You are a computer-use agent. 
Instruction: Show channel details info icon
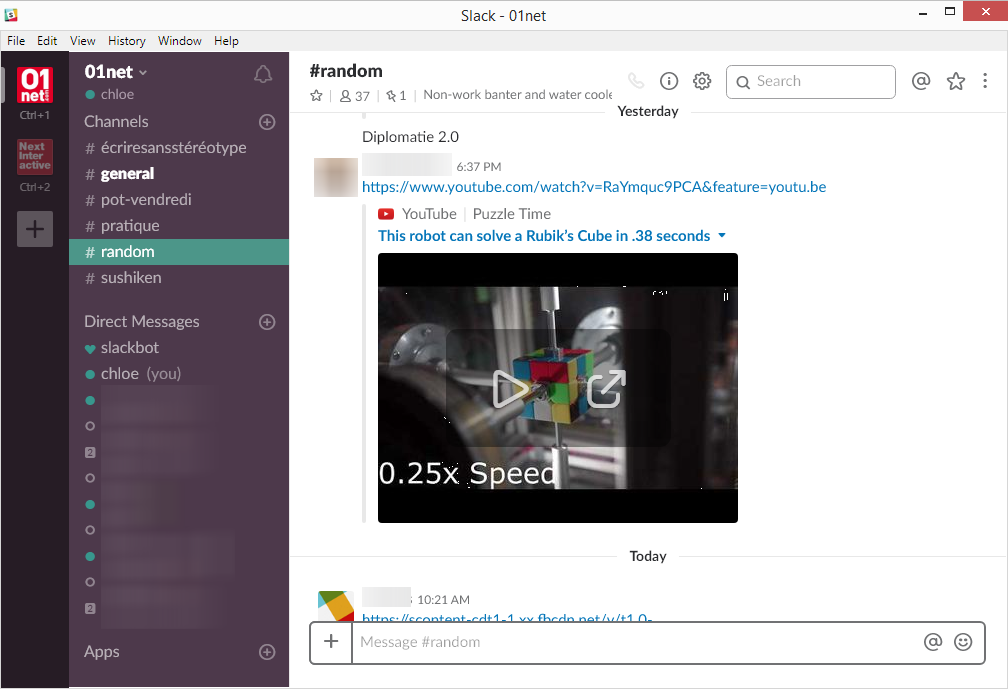click(x=669, y=81)
